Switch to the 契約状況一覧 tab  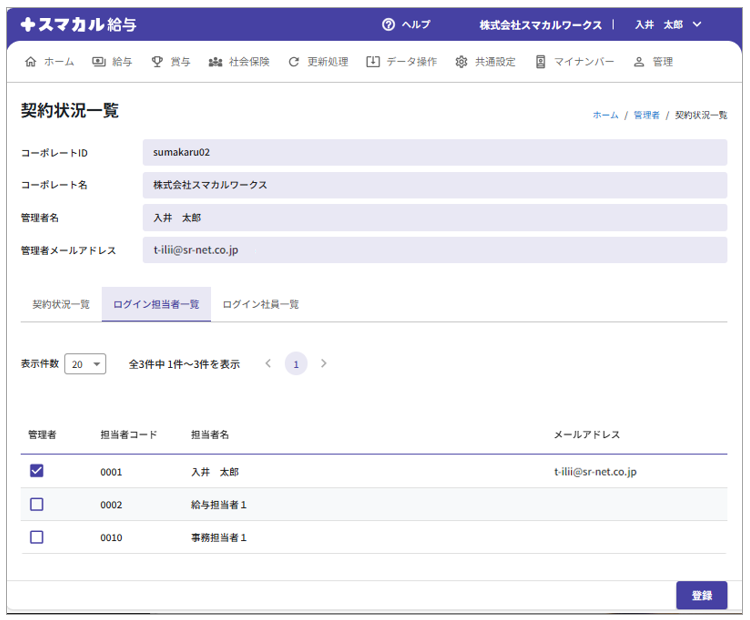click(61, 304)
